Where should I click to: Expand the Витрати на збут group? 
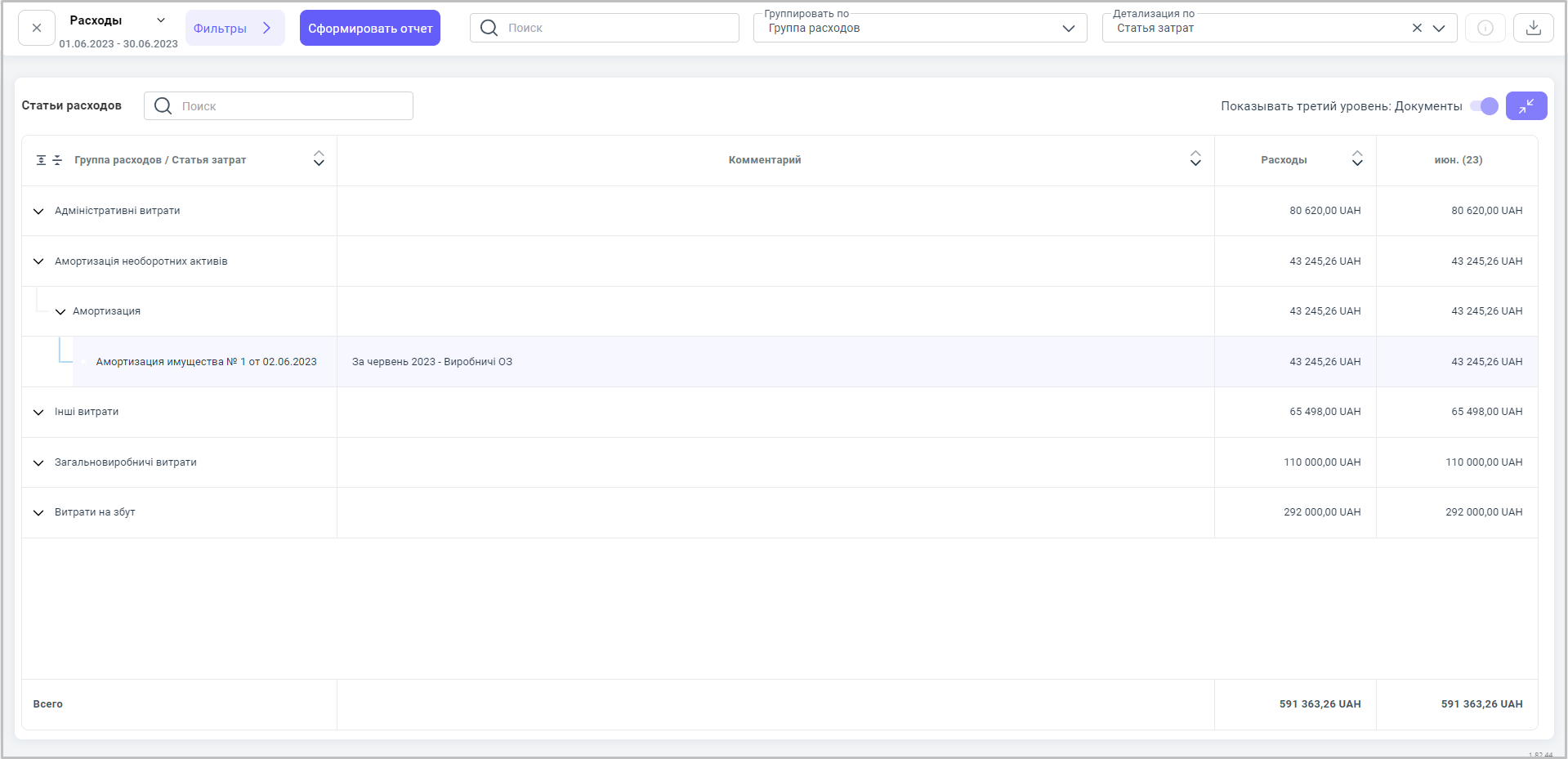pos(38,512)
